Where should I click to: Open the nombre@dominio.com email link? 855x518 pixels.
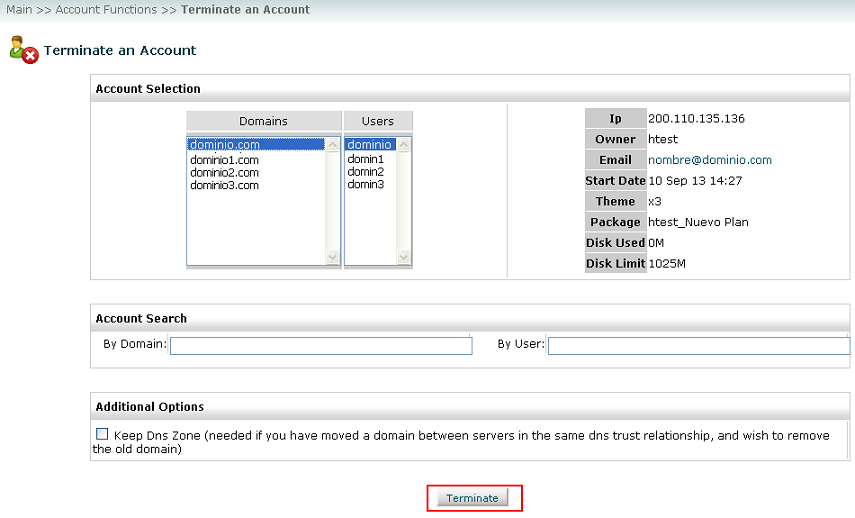pyautogui.click(x=709, y=160)
